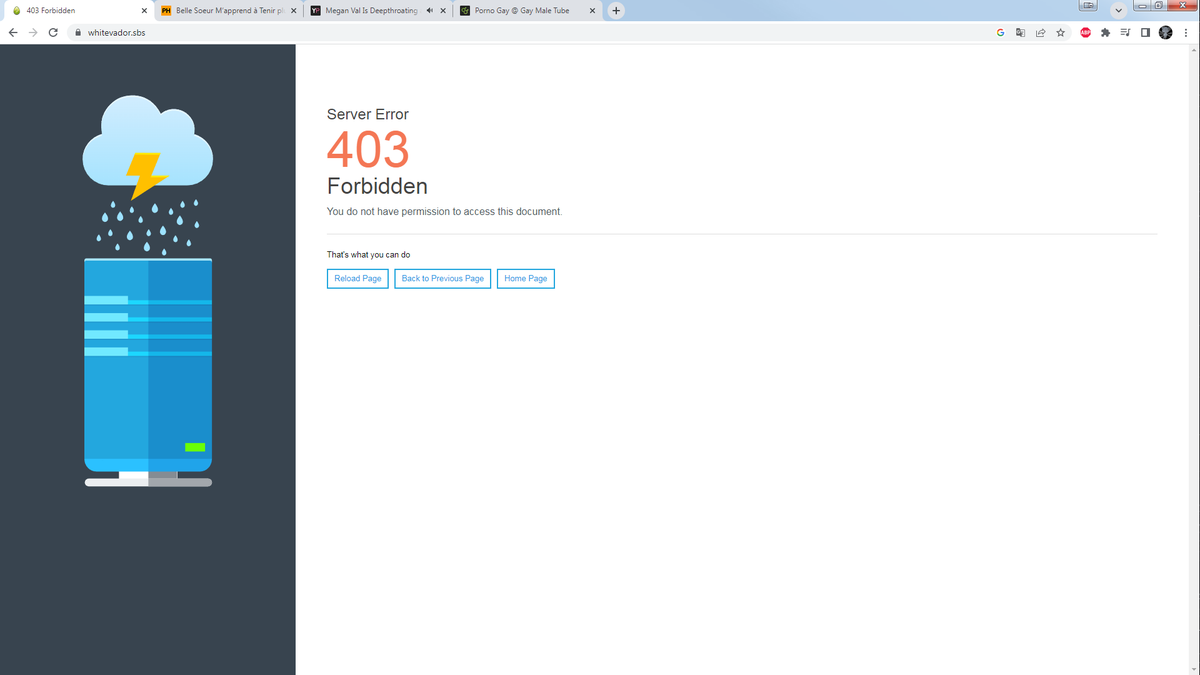Reload the page with the toolbar refresh icon
The width and height of the screenshot is (1200, 675).
(x=53, y=32)
